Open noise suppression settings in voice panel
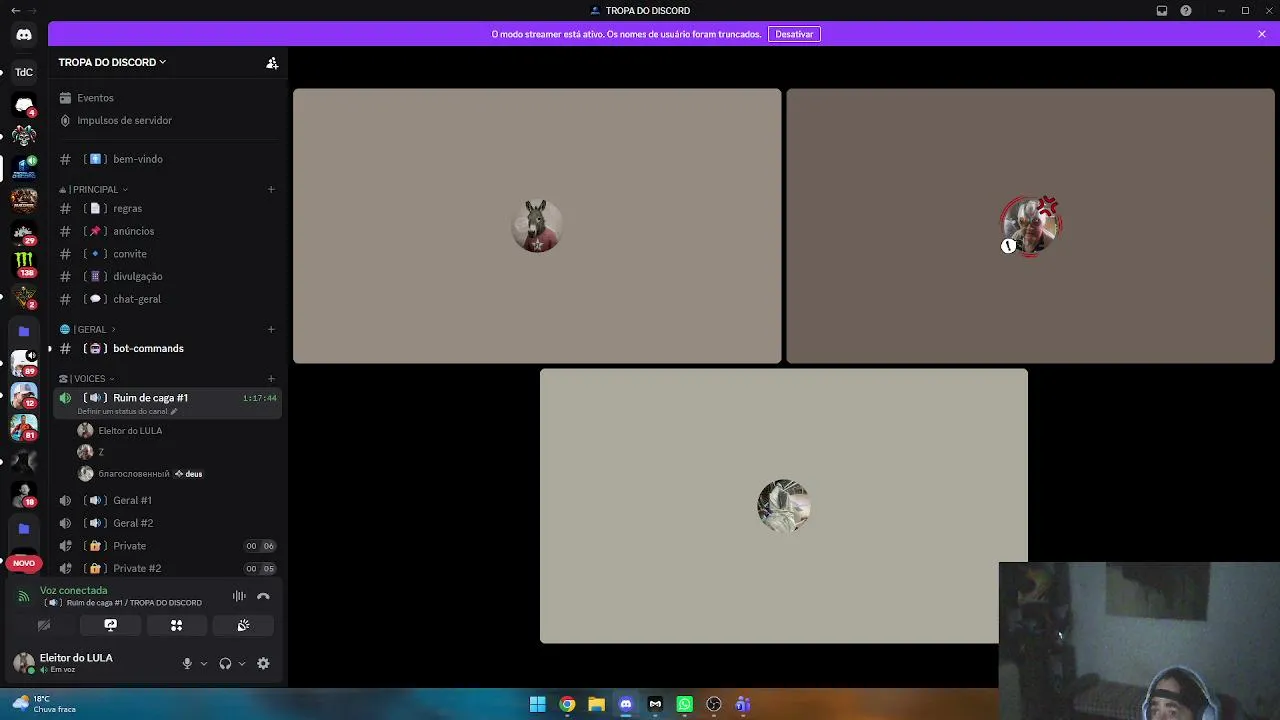1280x720 pixels. click(x=239, y=596)
